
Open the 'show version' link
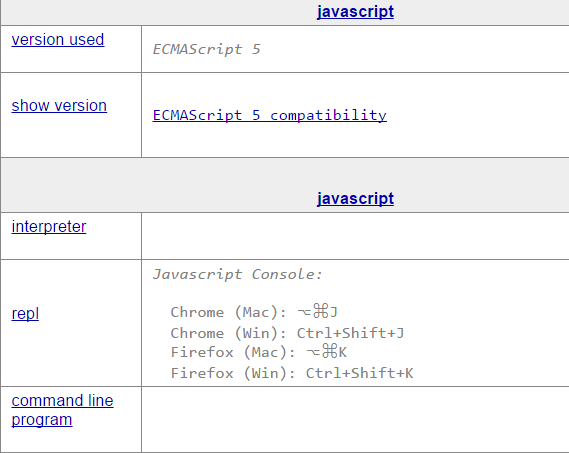pyautogui.click(x=59, y=106)
